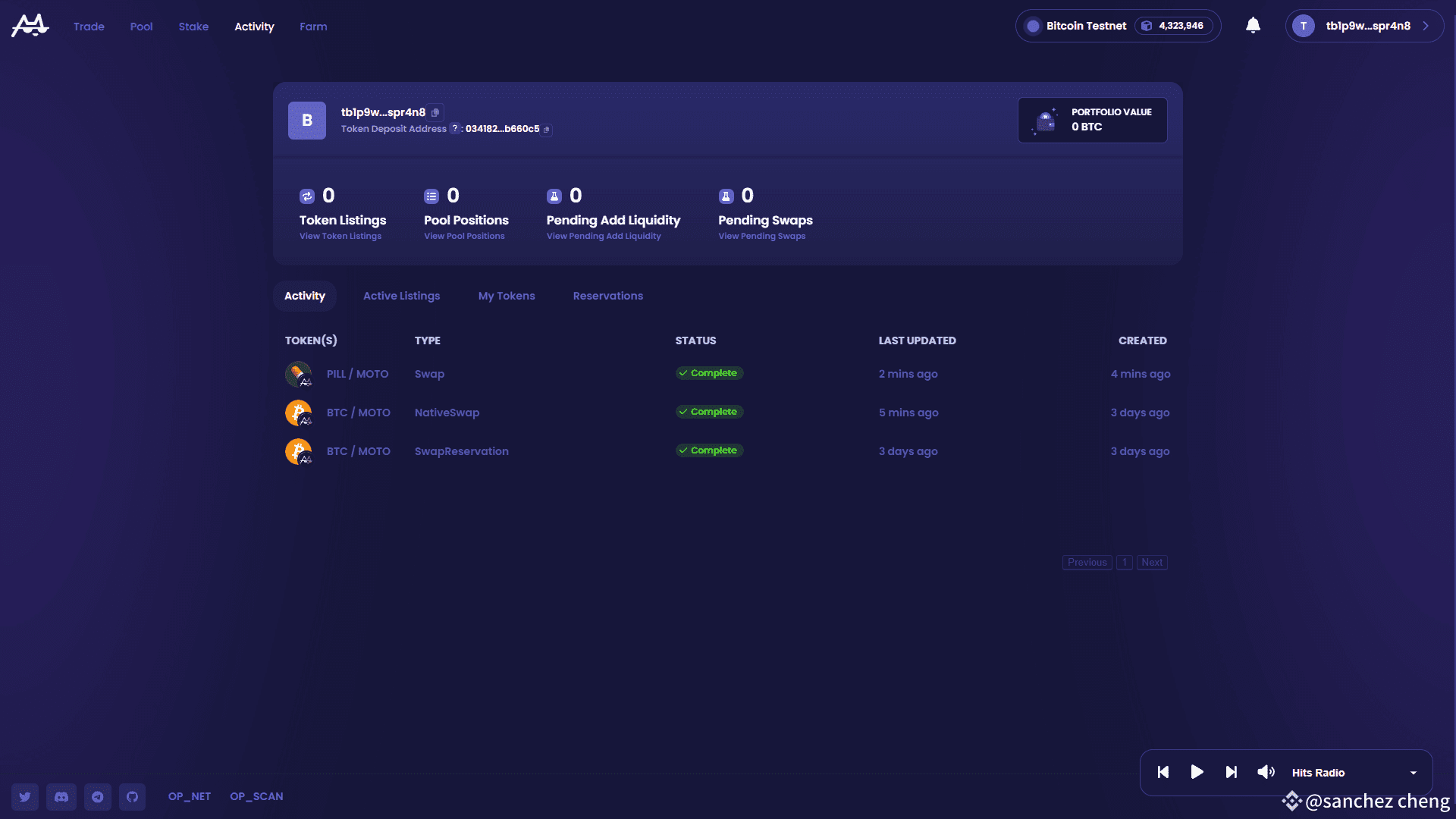
Task: Open the Bitcoin Testnet network selector
Action: coord(1085,26)
